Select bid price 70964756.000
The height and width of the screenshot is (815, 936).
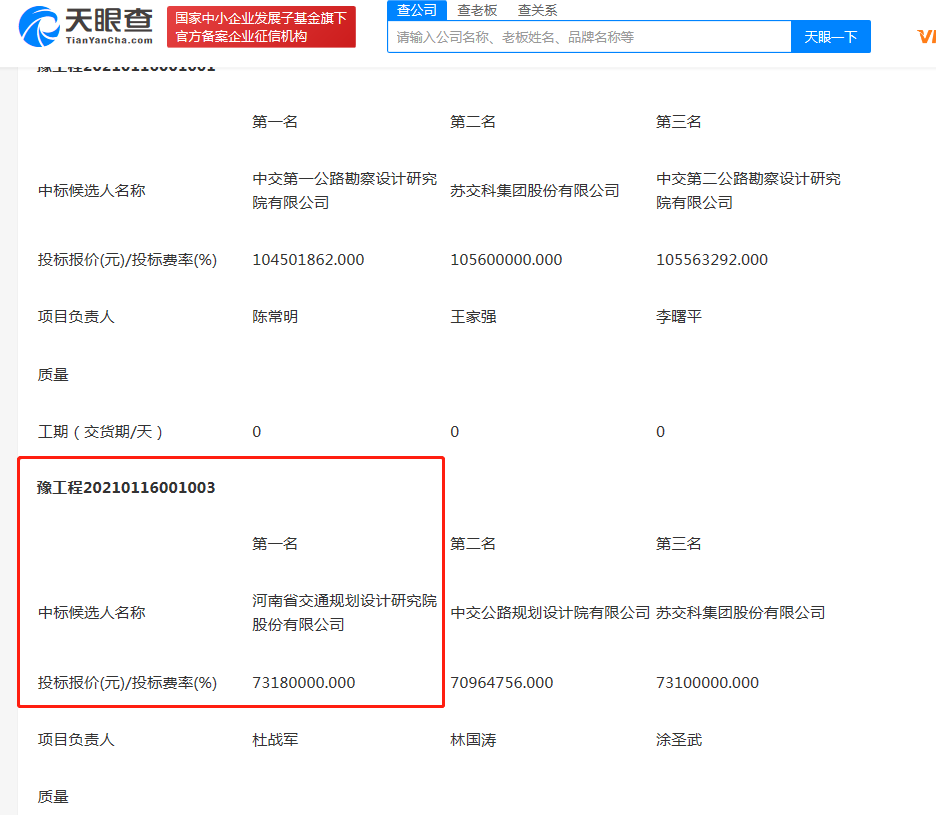pyautogui.click(x=501, y=682)
